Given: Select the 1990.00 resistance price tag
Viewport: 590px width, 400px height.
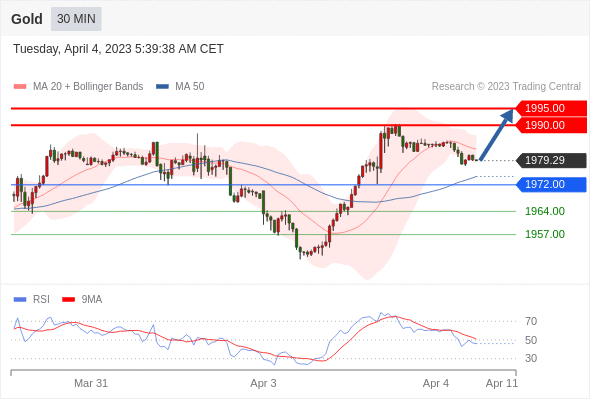Looking at the screenshot, I should click(551, 125).
